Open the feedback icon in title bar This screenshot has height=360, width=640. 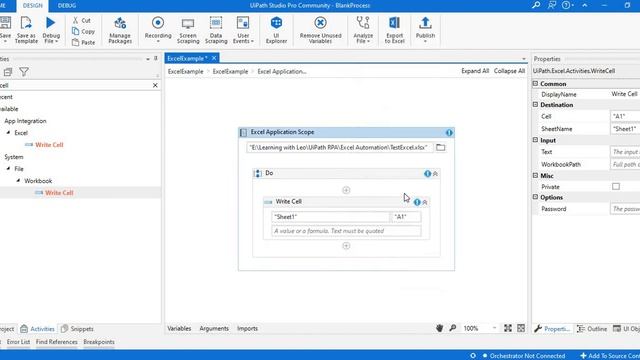pyautogui.click(x=552, y=5)
